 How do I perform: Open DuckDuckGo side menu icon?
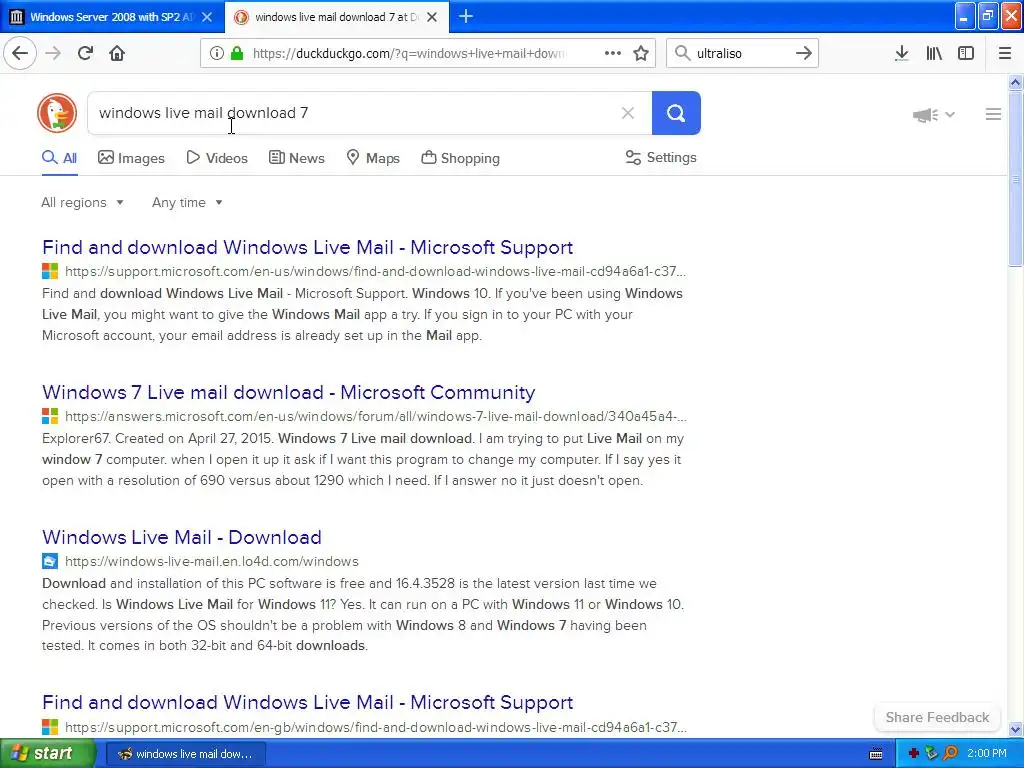coord(993,114)
